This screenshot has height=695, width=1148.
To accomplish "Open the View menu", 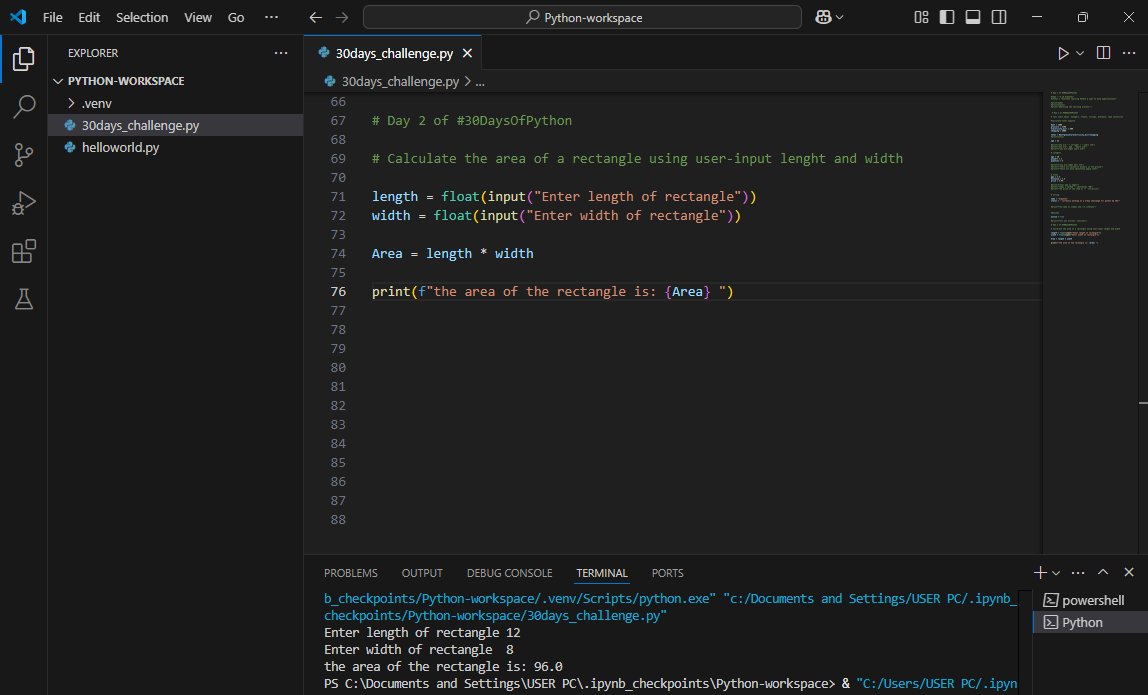I will tap(198, 17).
